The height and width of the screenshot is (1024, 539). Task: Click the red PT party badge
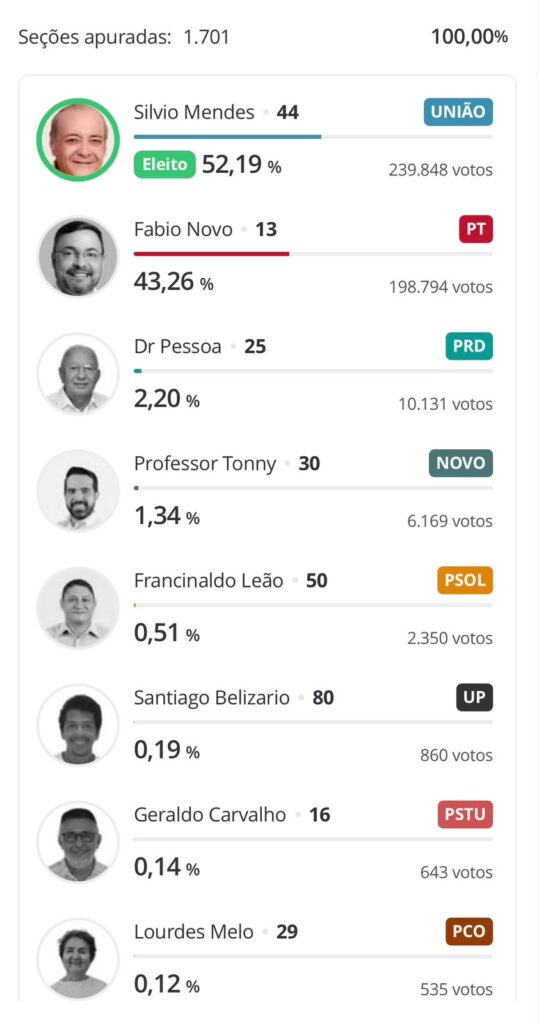pyautogui.click(x=476, y=229)
